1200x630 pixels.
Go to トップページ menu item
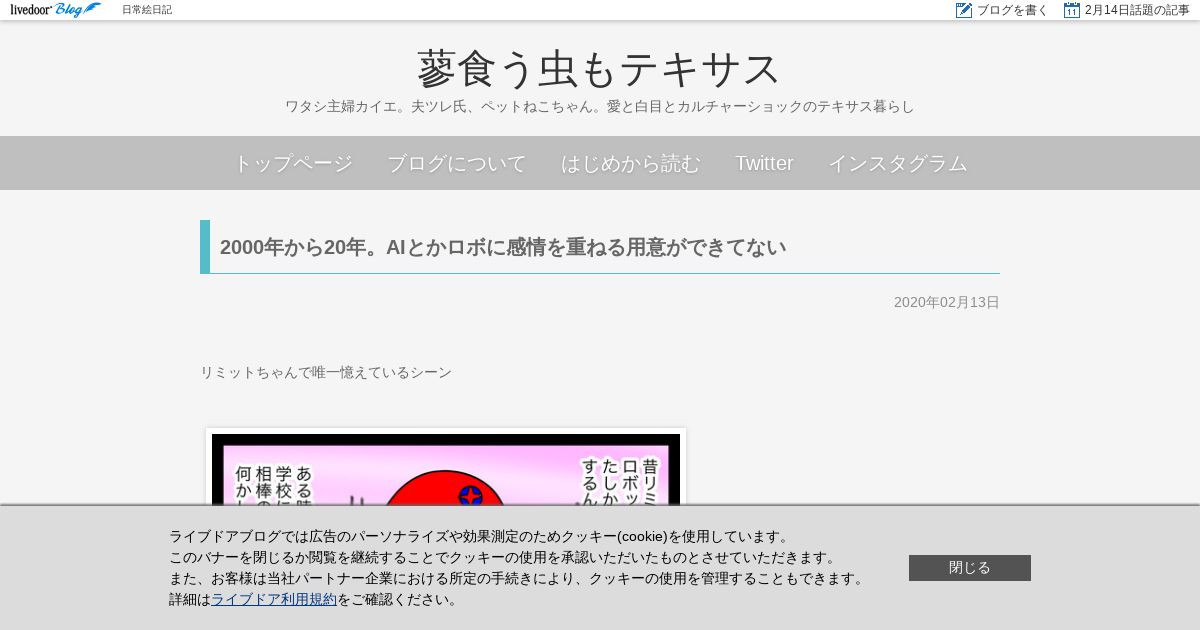point(293,163)
